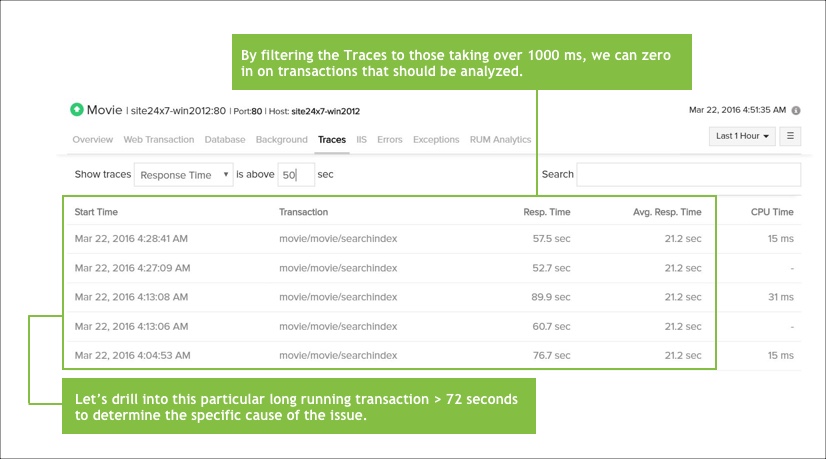Switch to the Overview tab
Screen dimensions: 826x459
click(x=93, y=140)
